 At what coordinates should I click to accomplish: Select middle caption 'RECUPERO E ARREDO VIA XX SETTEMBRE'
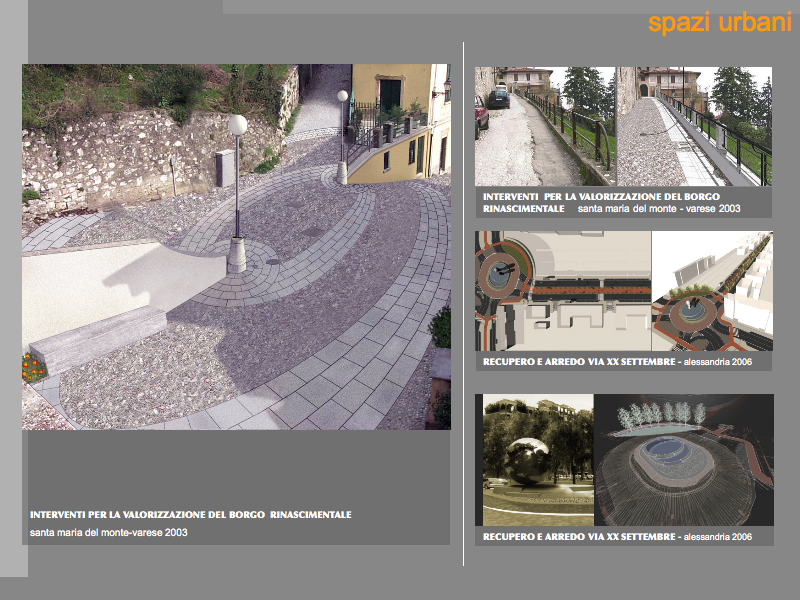[x=579, y=362]
